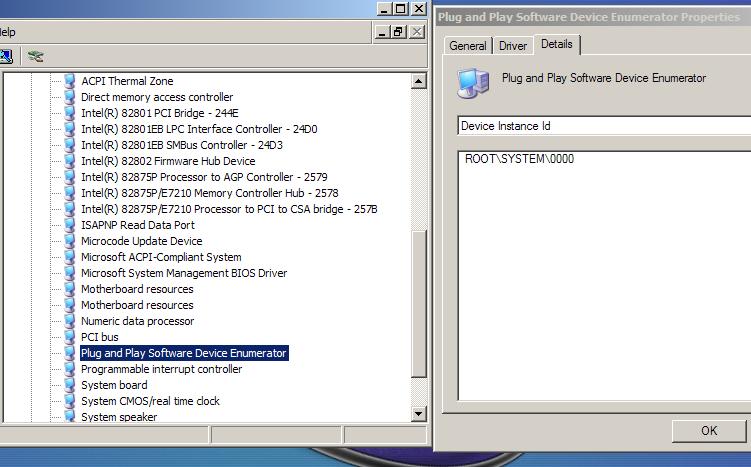Click the icon beside Programmable interrupt controller
751x467 pixels.
(69, 369)
